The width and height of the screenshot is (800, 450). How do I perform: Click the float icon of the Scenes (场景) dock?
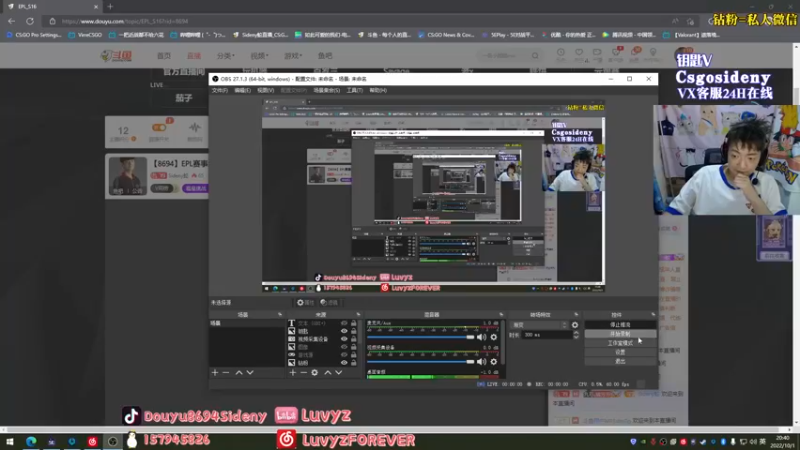280,315
